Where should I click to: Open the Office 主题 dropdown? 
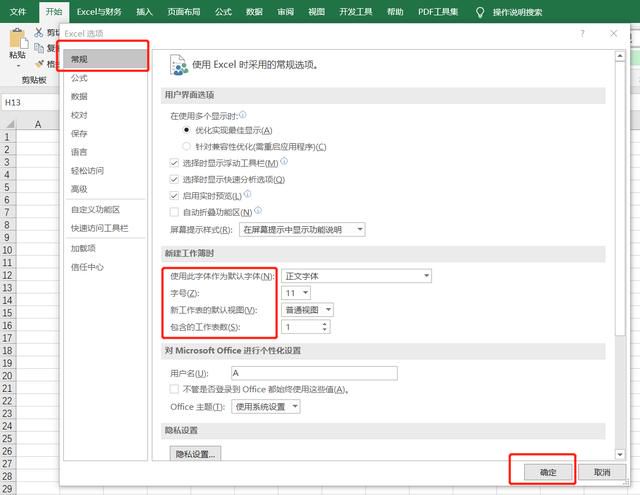click(266, 407)
